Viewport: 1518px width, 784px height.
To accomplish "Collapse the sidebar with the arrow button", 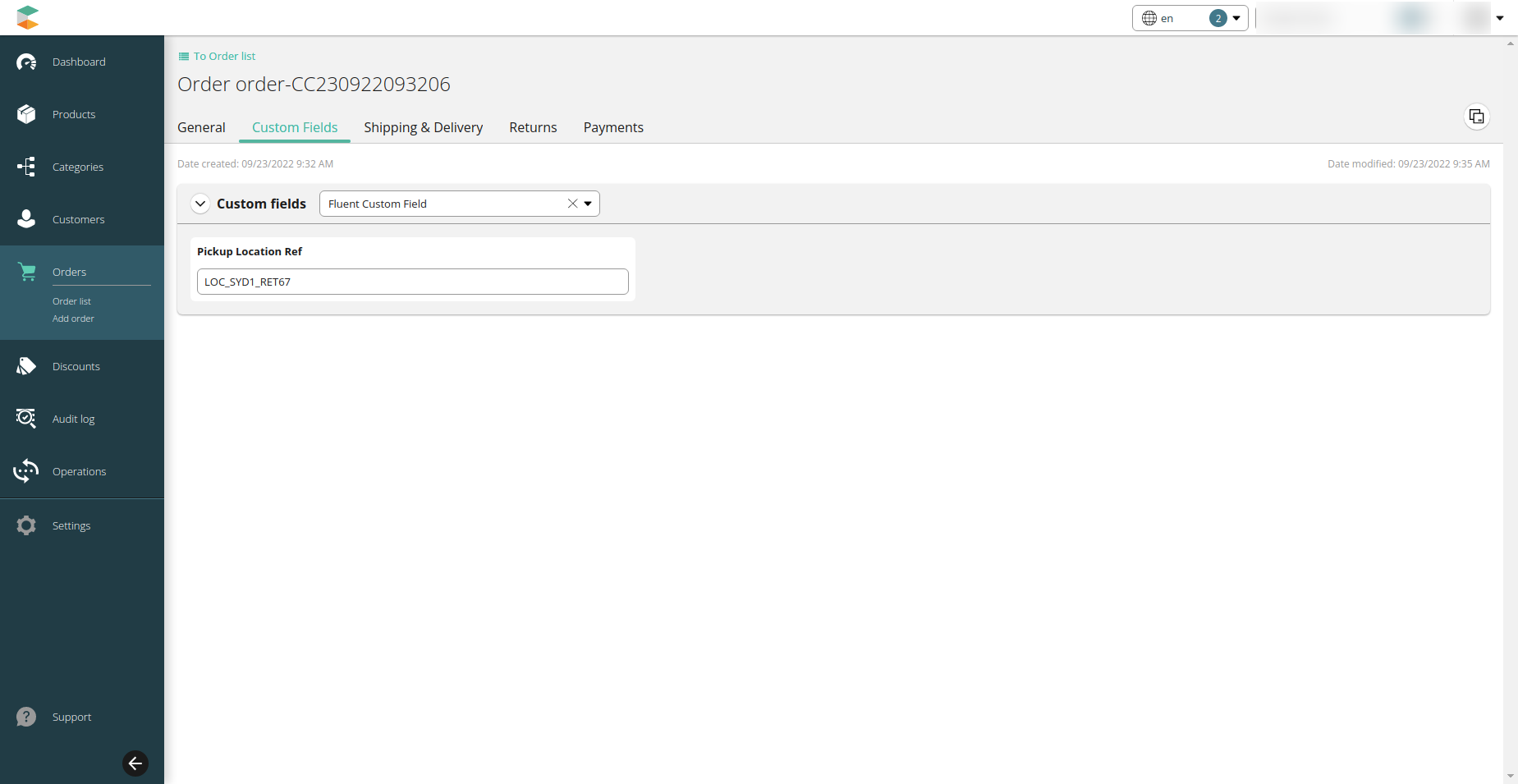I will point(135,763).
